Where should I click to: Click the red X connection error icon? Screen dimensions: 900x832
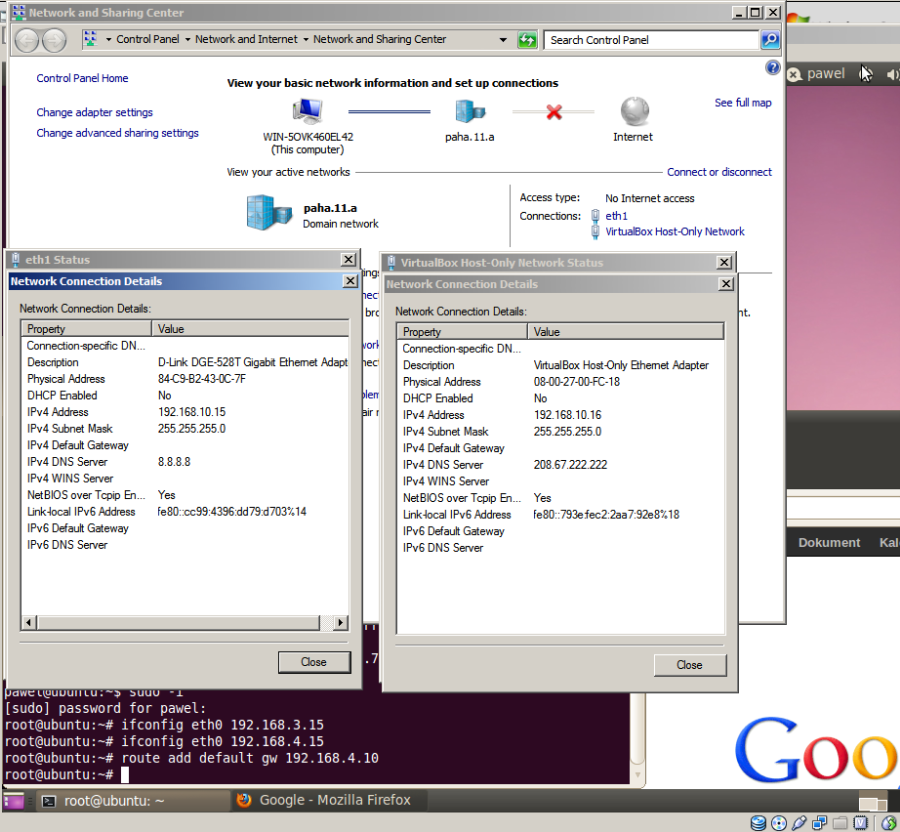click(554, 112)
